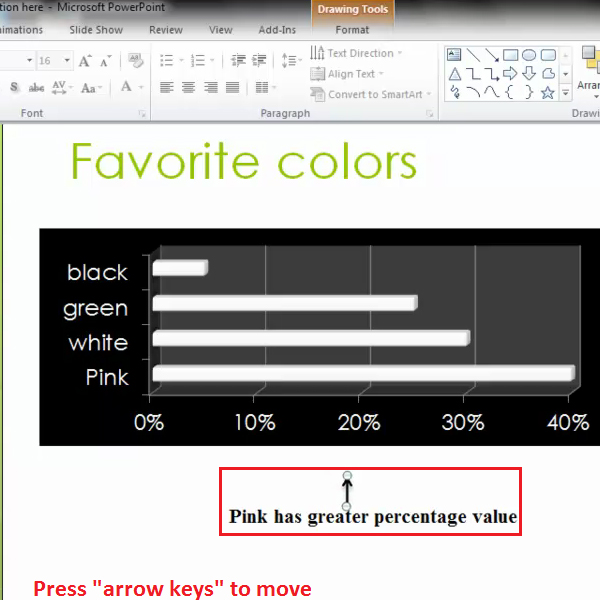Image resolution: width=600 pixels, height=600 pixels.
Task: Open the Change Case menu
Action: [91, 88]
